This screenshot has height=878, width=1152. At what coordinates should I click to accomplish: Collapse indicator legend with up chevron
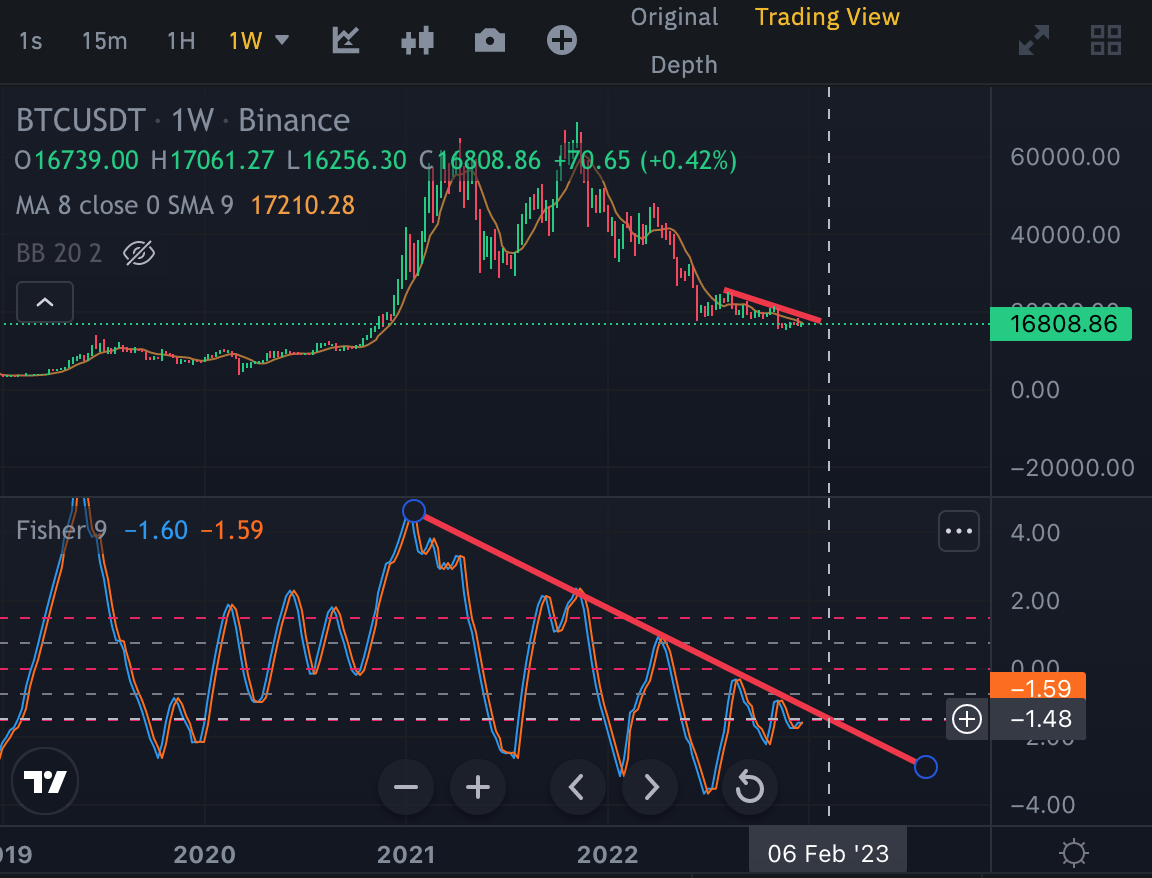coord(45,302)
